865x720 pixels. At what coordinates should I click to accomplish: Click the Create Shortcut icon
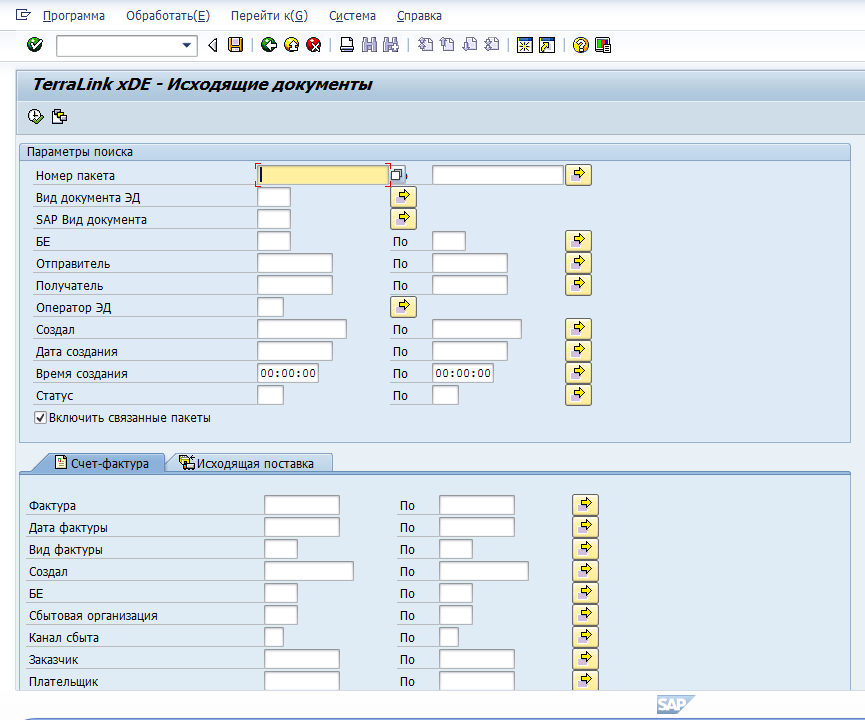coord(547,45)
